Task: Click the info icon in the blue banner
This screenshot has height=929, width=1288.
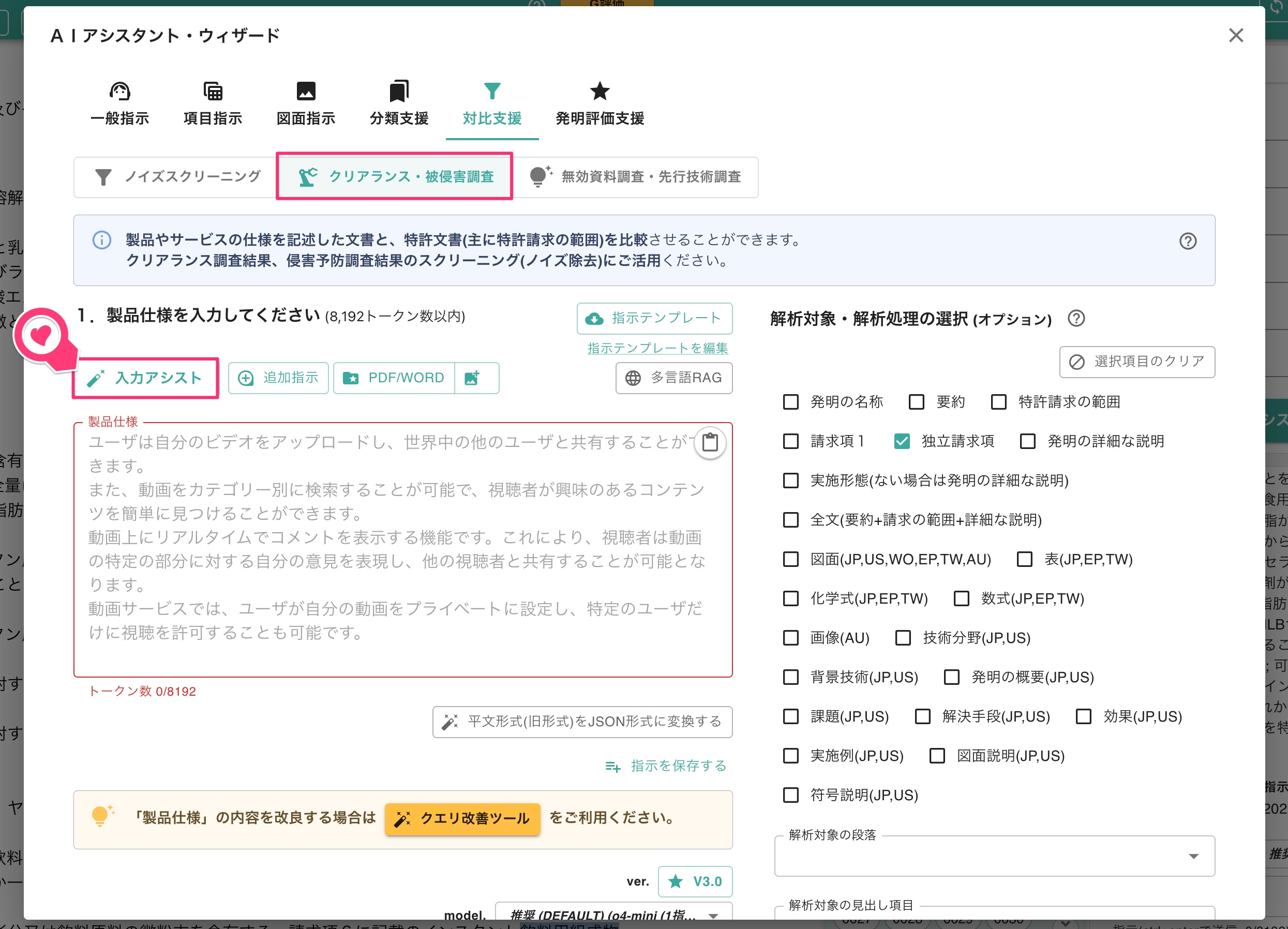Action: [x=102, y=239]
